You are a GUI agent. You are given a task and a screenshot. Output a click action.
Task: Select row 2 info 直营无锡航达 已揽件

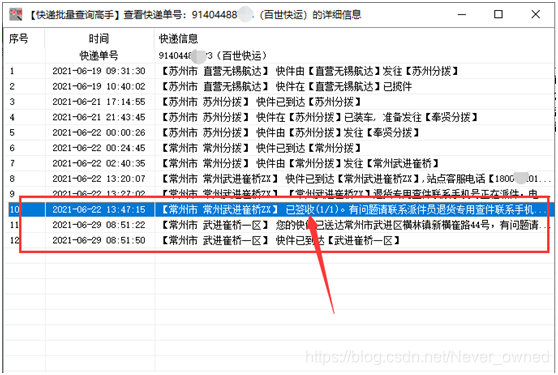pos(286,86)
